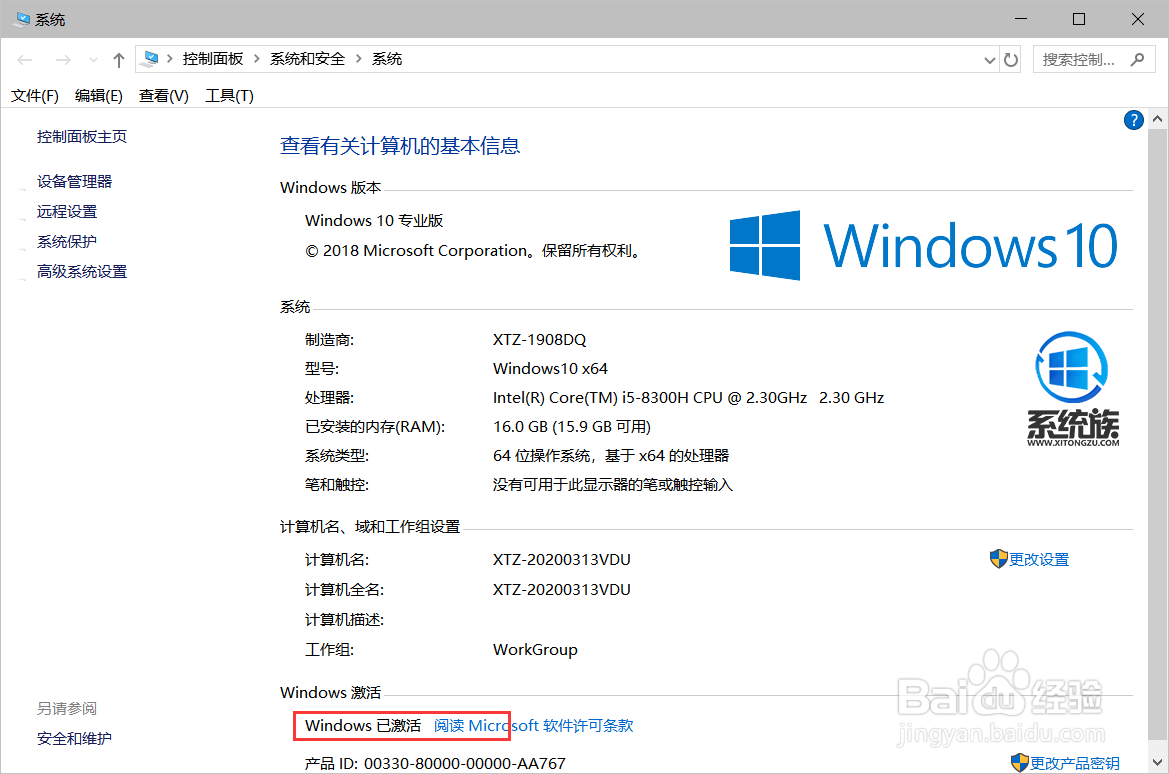Open the 文件(F) menu
1169x774 pixels.
pyautogui.click(x=34, y=95)
